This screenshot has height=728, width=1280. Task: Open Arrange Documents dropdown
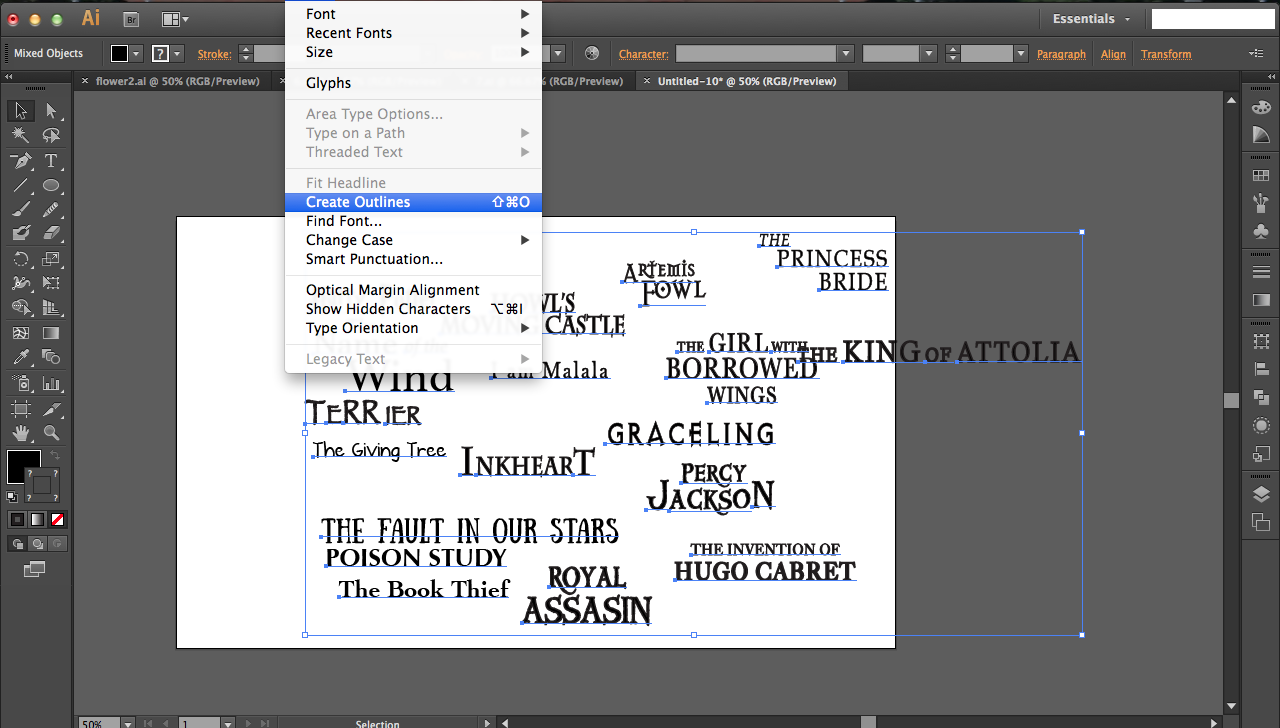pos(175,19)
